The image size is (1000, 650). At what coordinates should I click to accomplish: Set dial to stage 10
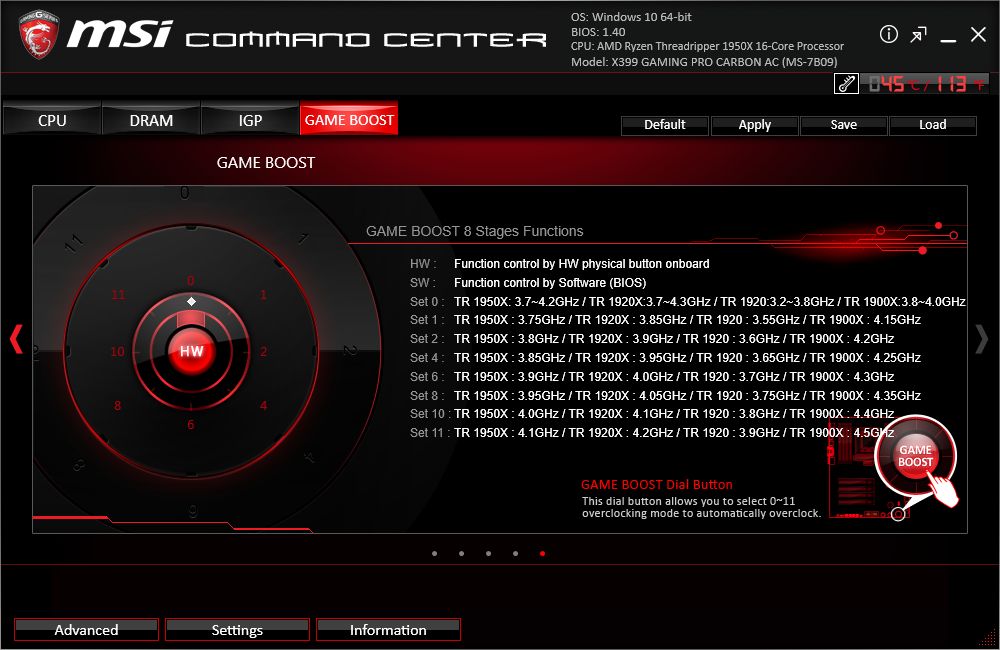click(x=118, y=351)
